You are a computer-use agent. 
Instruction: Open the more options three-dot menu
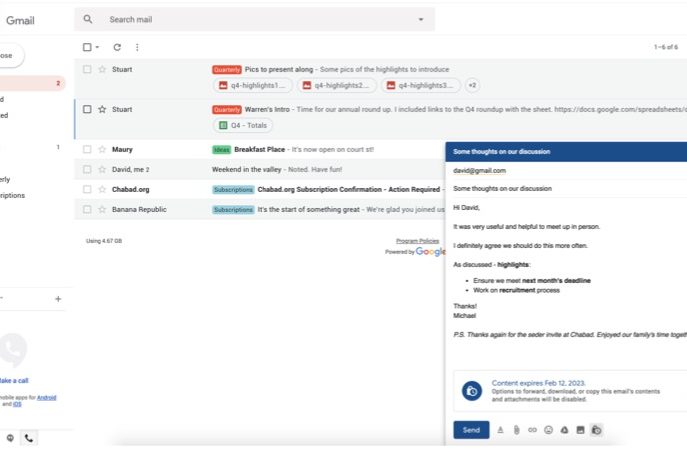coord(137,47)
